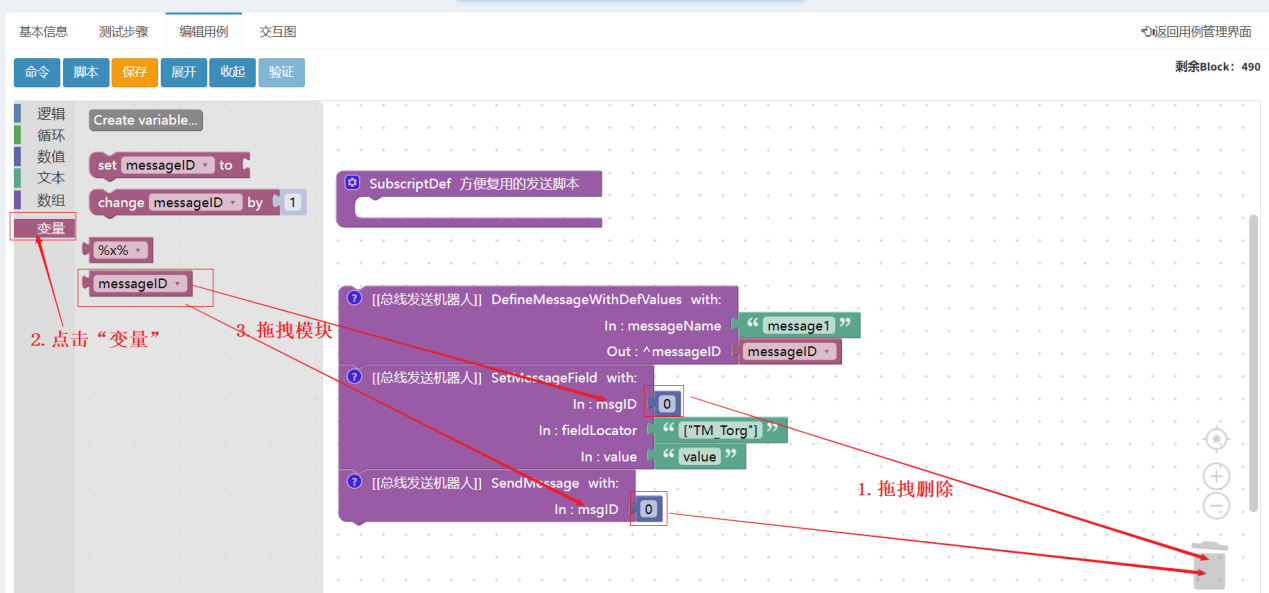Viewport: 1269px width, 593px height.
Task: Open the 数值 toolbox category
Action: pos(45,156)
